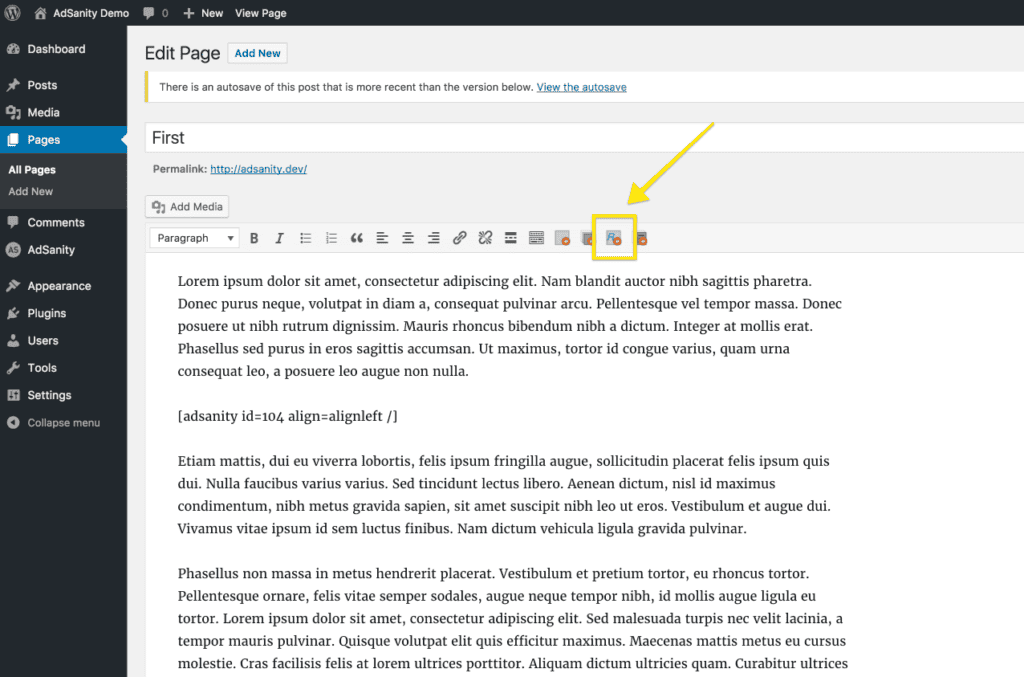Screen dimensions: 1024x677
Task: Select Pages in the admin sidebar
Action: coord(45,140)
